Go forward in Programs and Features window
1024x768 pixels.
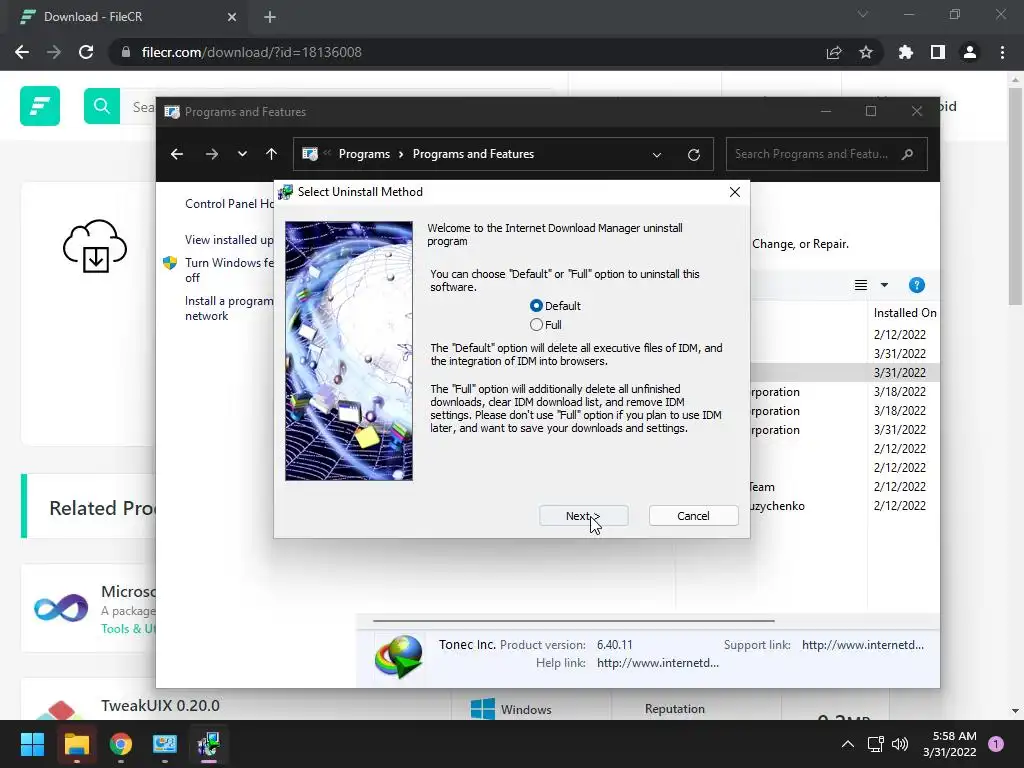point(212,154)
